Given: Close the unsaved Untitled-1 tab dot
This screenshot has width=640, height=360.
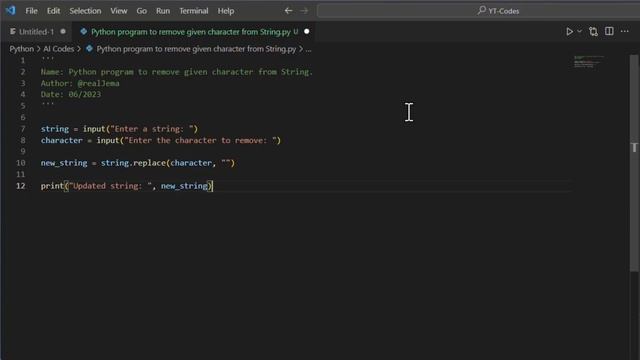Looking at the screenshot, I should point(63,31).
